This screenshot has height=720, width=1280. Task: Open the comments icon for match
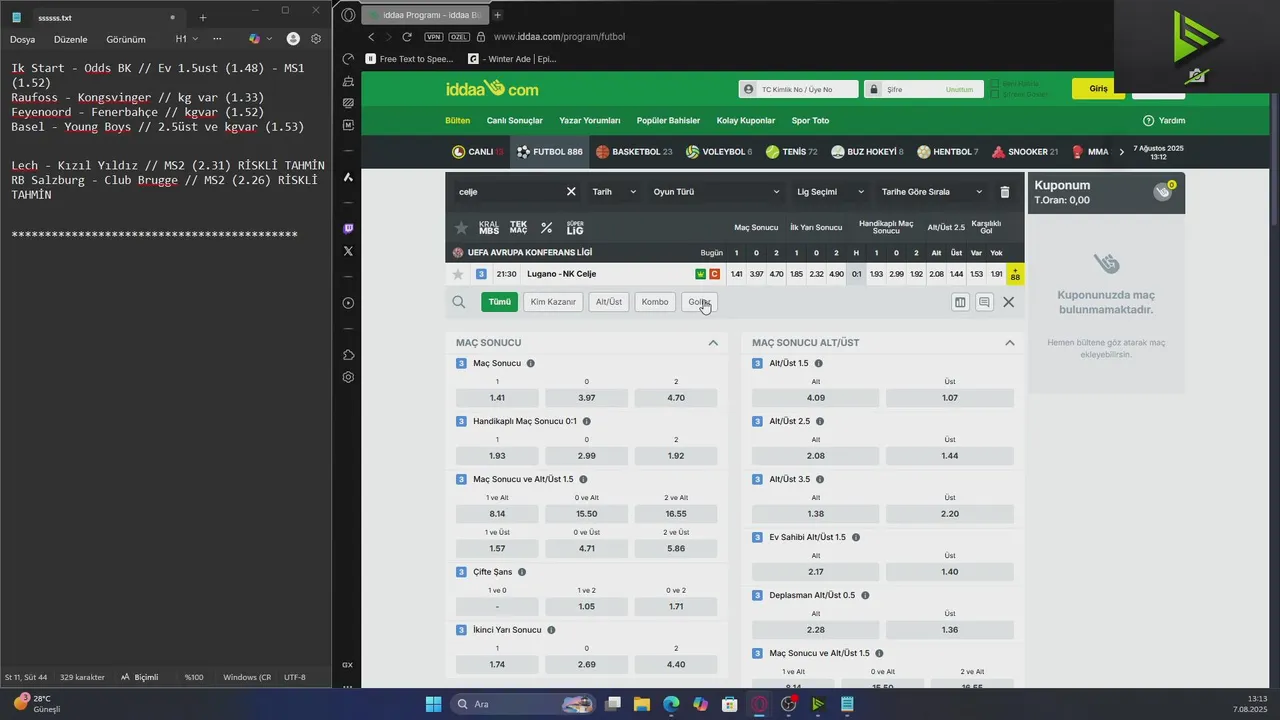984,302
